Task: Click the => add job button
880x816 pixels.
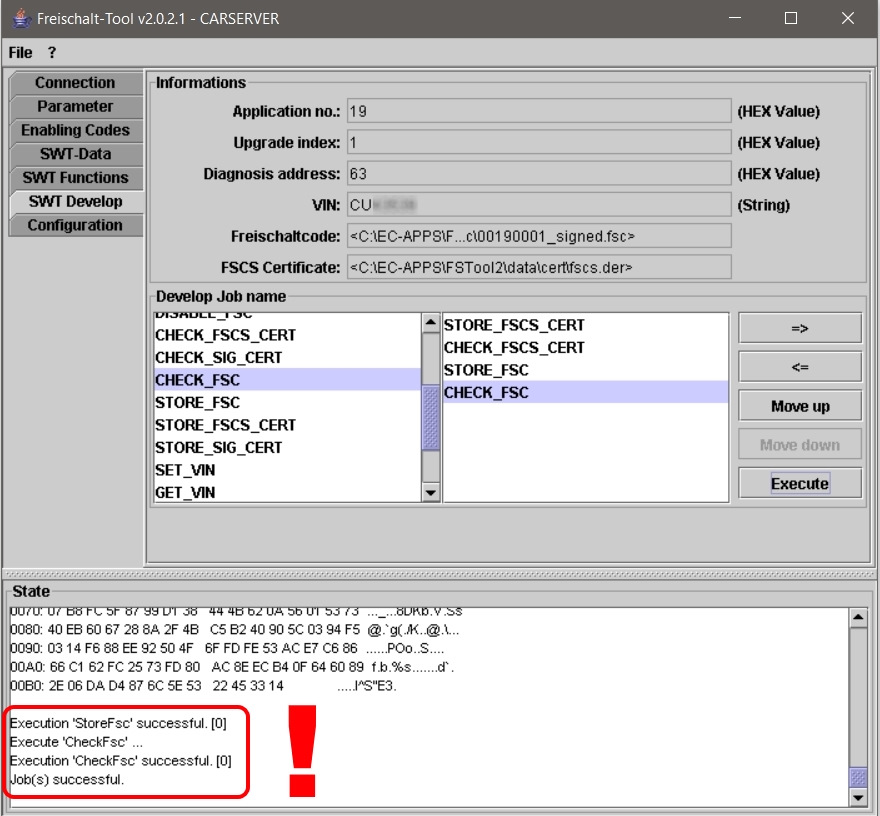Action: pos(800,328)
